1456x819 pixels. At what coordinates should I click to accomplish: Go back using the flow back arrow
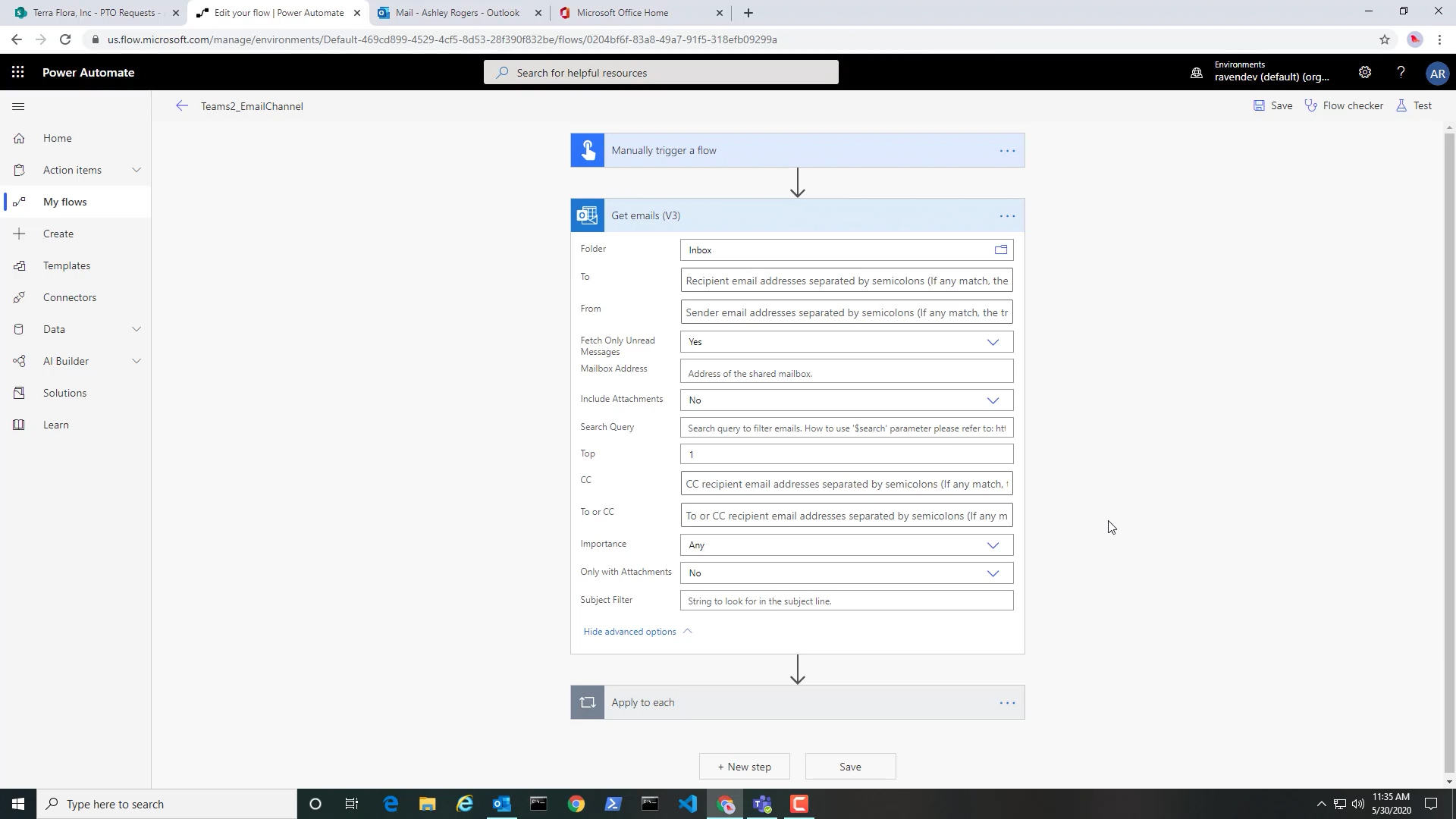[x=181, y=106]
